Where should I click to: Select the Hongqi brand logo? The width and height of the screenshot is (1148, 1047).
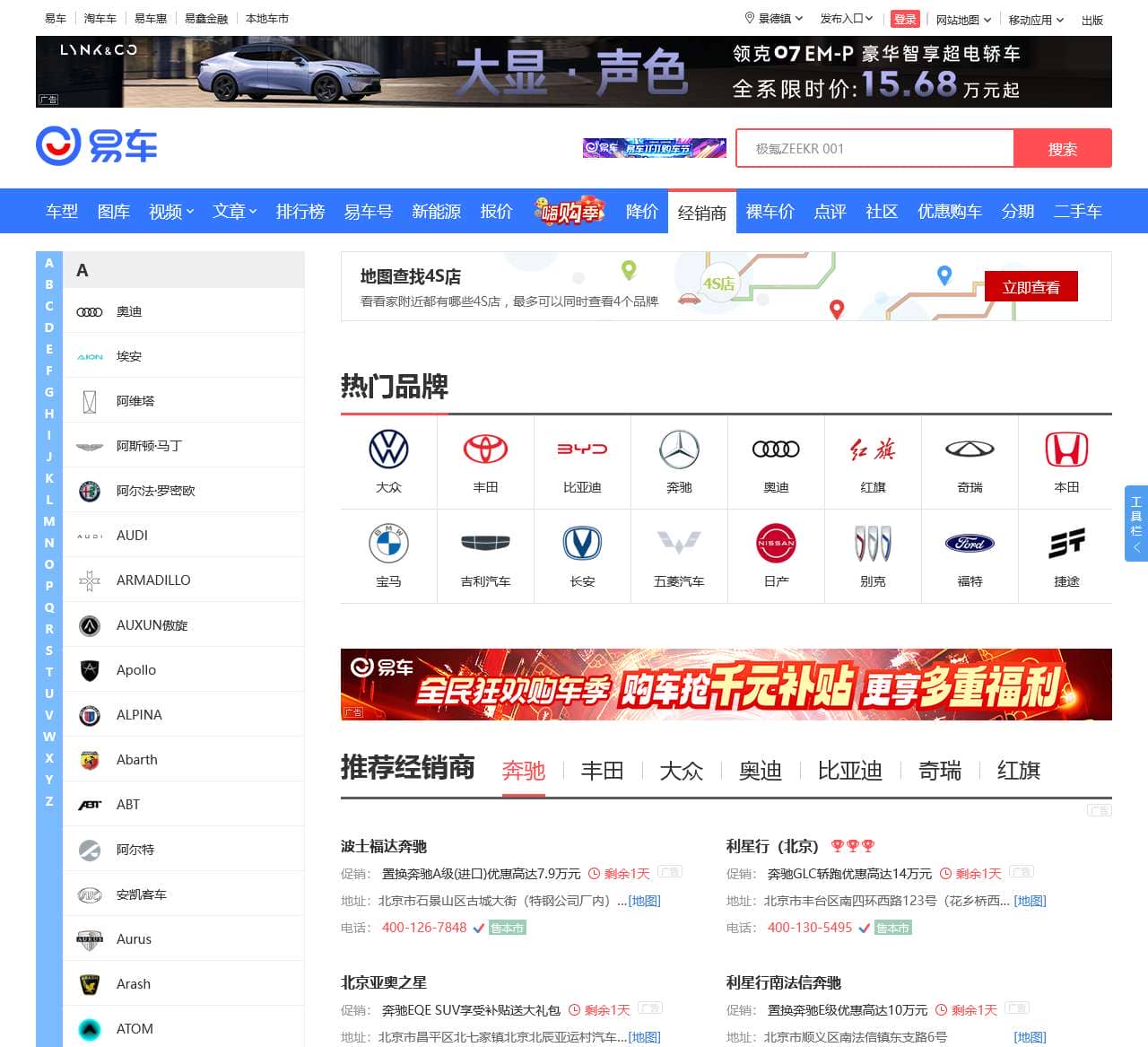873,449
